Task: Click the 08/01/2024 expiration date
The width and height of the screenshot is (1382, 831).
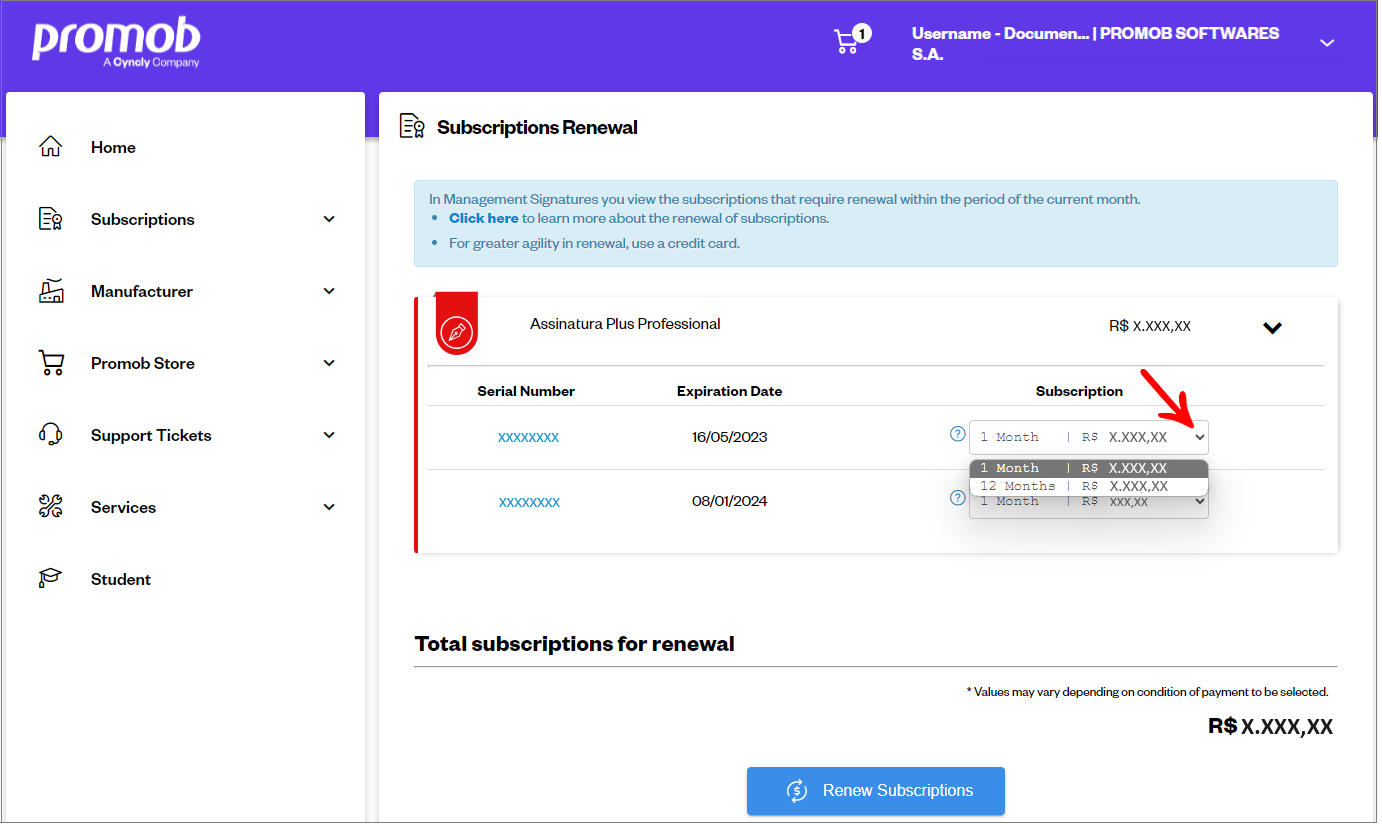Action: [x=730, y=501]
